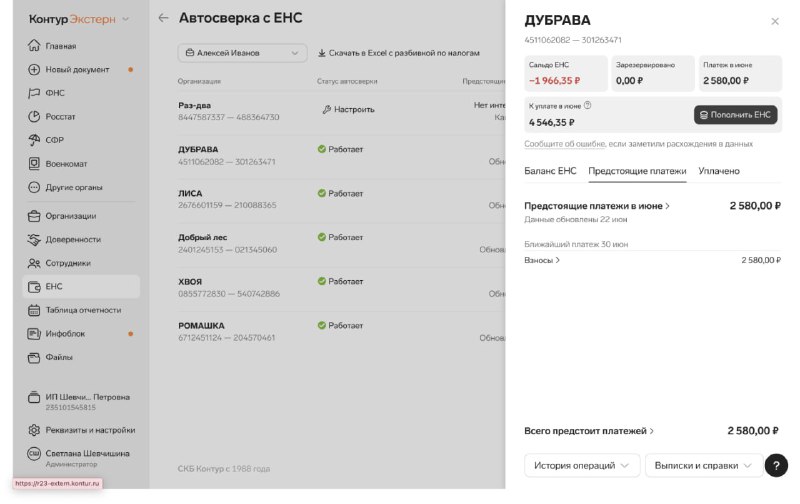Click the question mark hint near К уплате в июне
The width and height of the screenshot is (800, 504).
(x=587, y=106)
